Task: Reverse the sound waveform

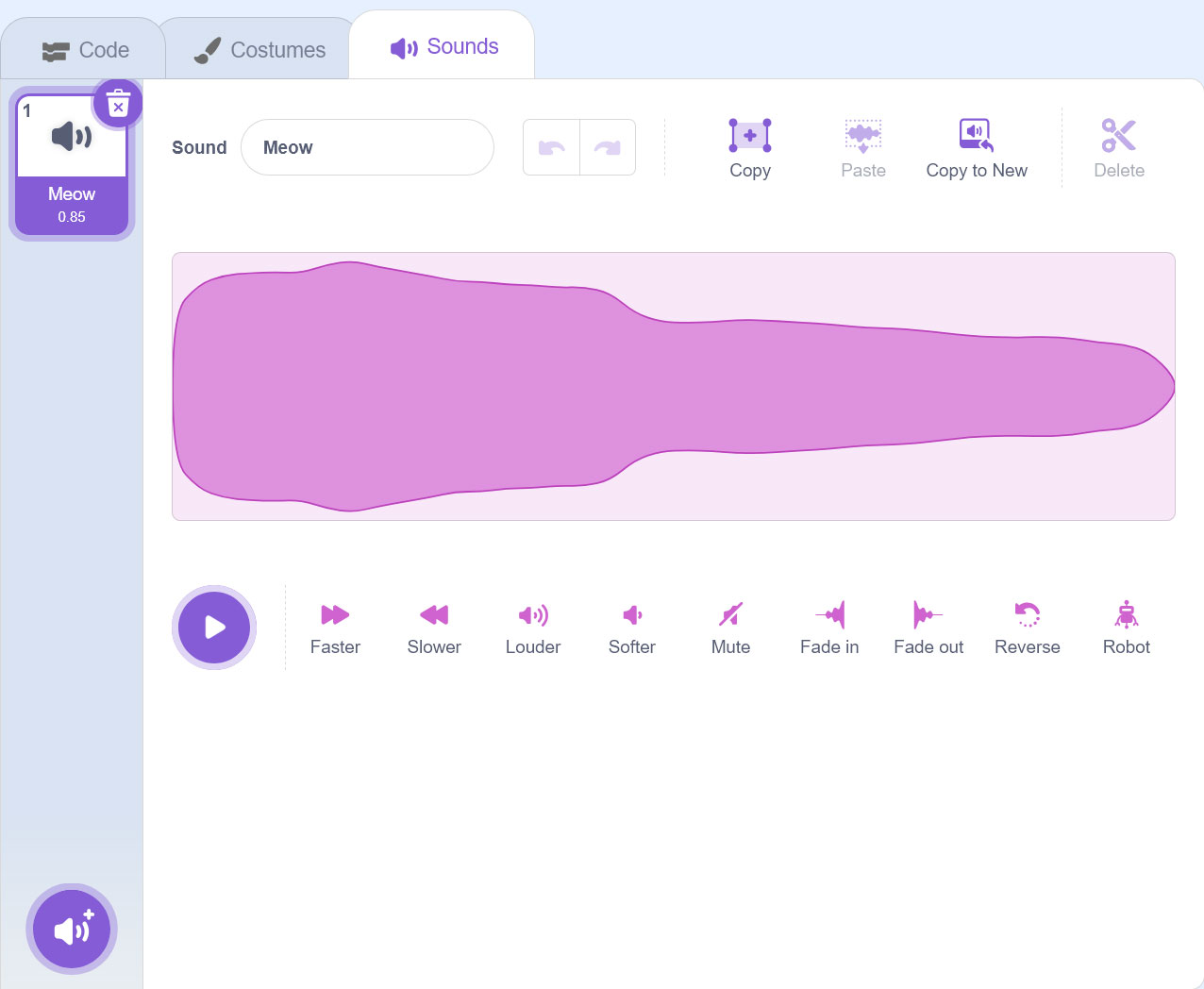Action: (1027, 628)
